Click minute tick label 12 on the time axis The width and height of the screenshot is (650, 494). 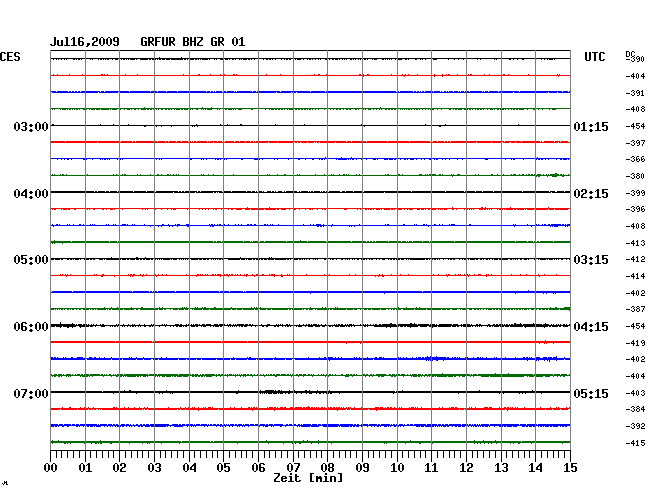466,468
